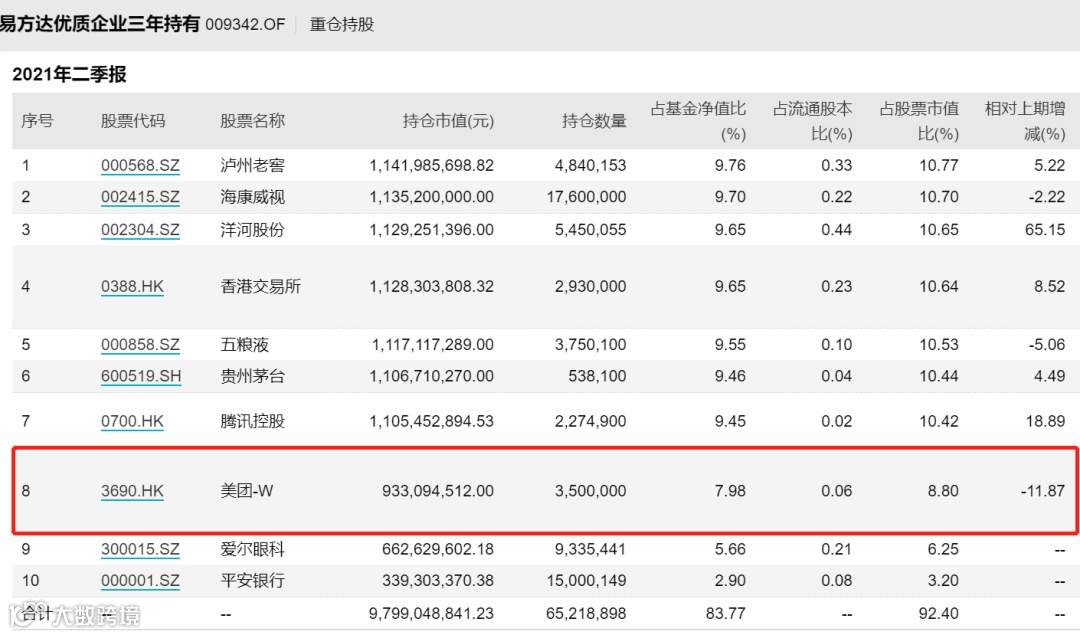Click market value 662,629,602.18

(438, 549)
